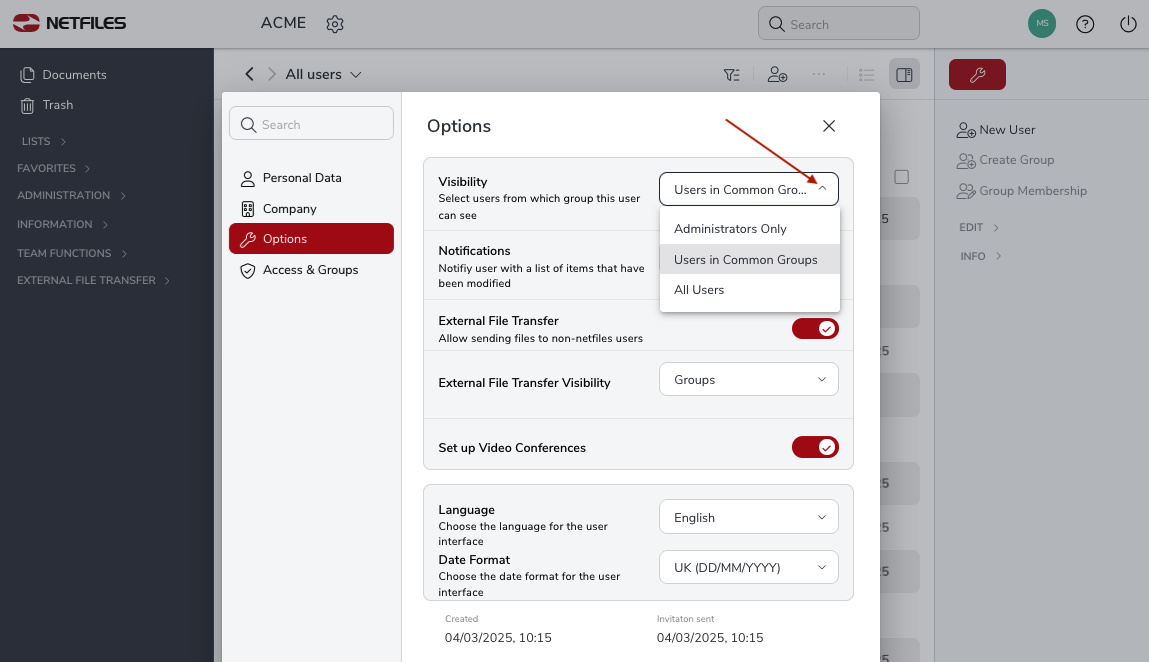
Task: Click the Company building icon
Action: pyautogui.click(x=248, y=209)
